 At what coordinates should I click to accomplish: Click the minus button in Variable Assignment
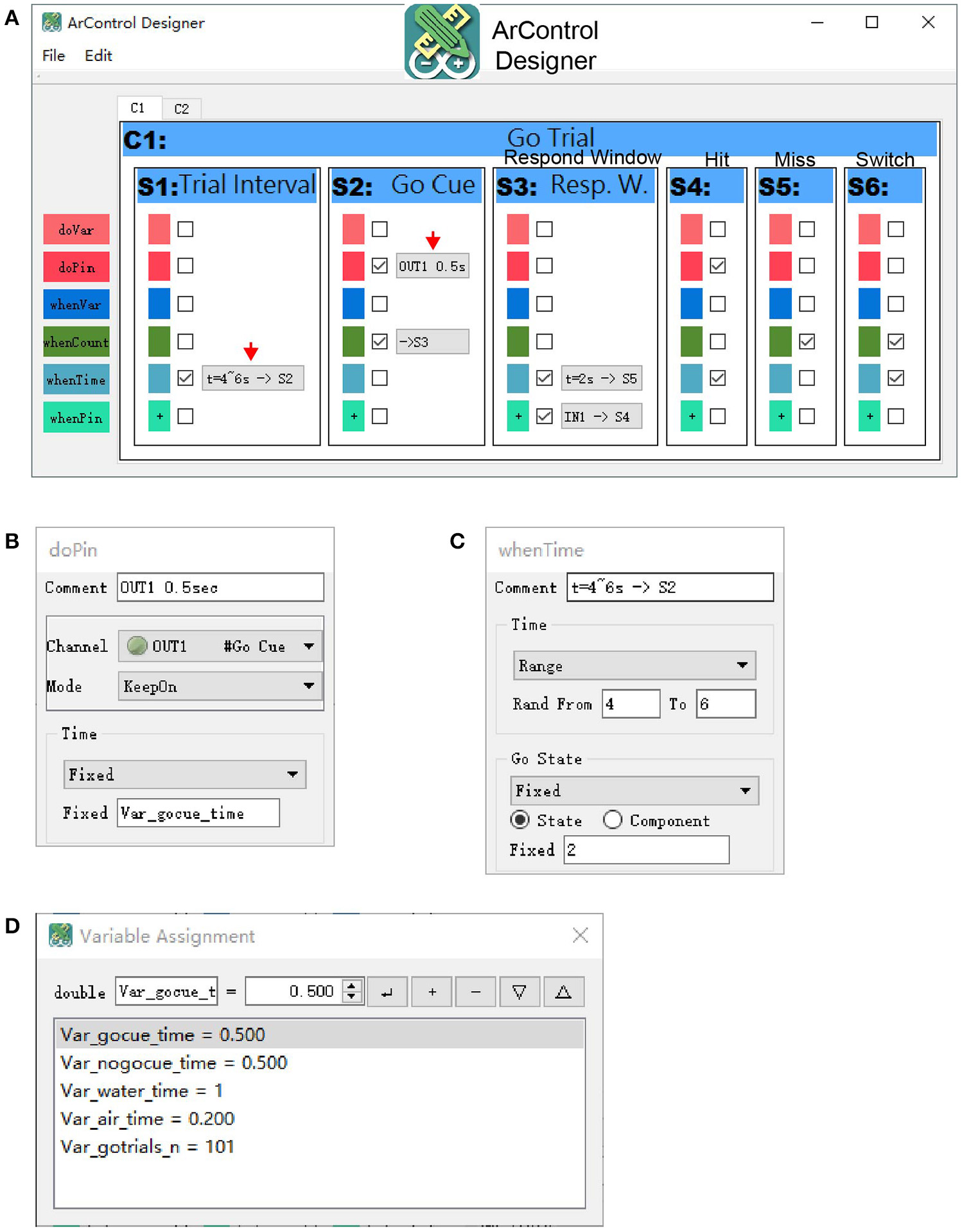pos(475,992)
